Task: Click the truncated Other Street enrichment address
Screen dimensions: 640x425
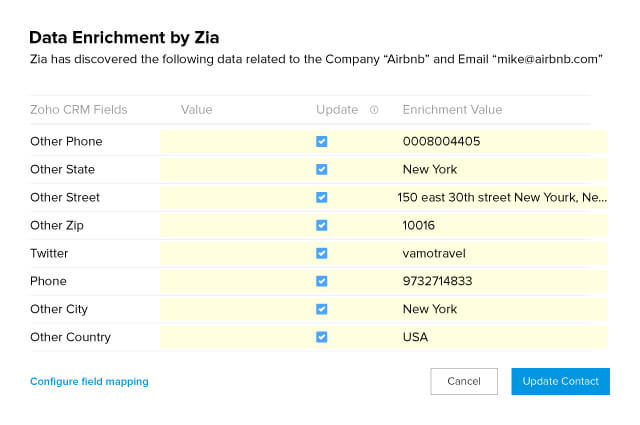Action: (x=501, y=198)
